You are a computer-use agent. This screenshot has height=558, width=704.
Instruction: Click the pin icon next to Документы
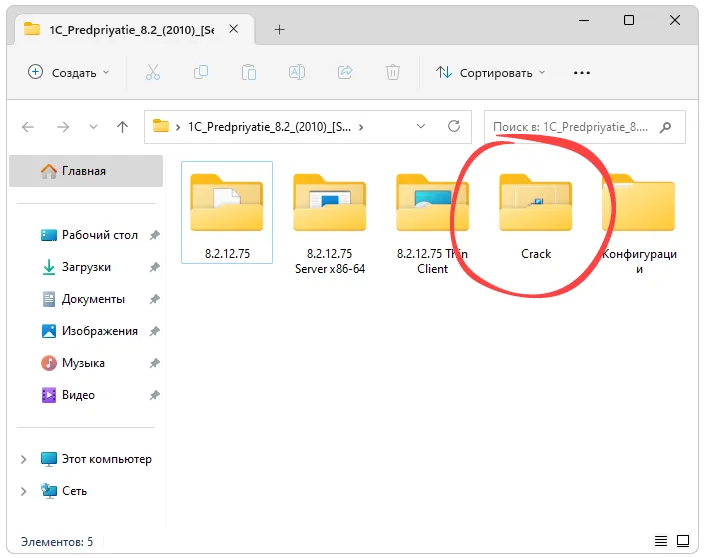154,299
